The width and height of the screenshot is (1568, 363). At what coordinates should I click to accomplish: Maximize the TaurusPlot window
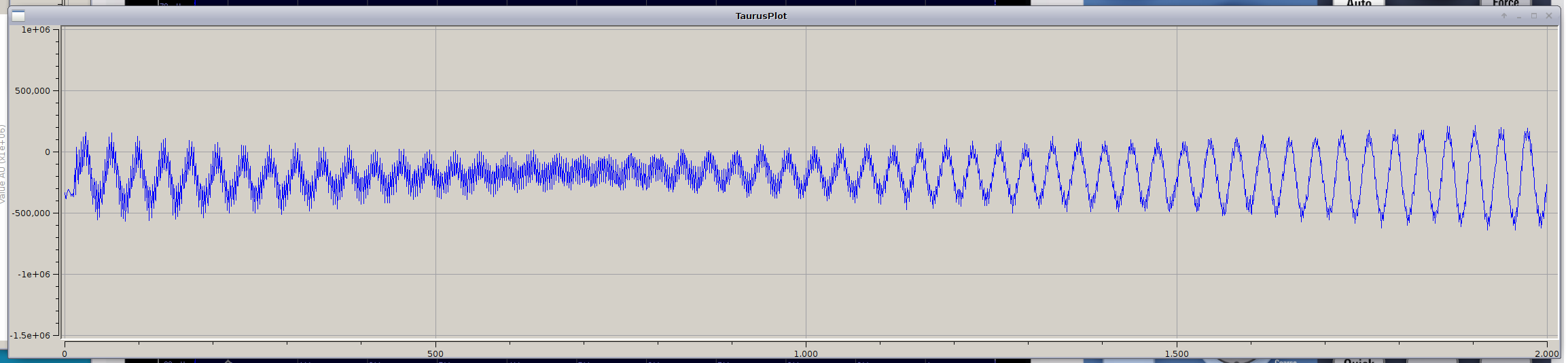[x=1534, y=16]
